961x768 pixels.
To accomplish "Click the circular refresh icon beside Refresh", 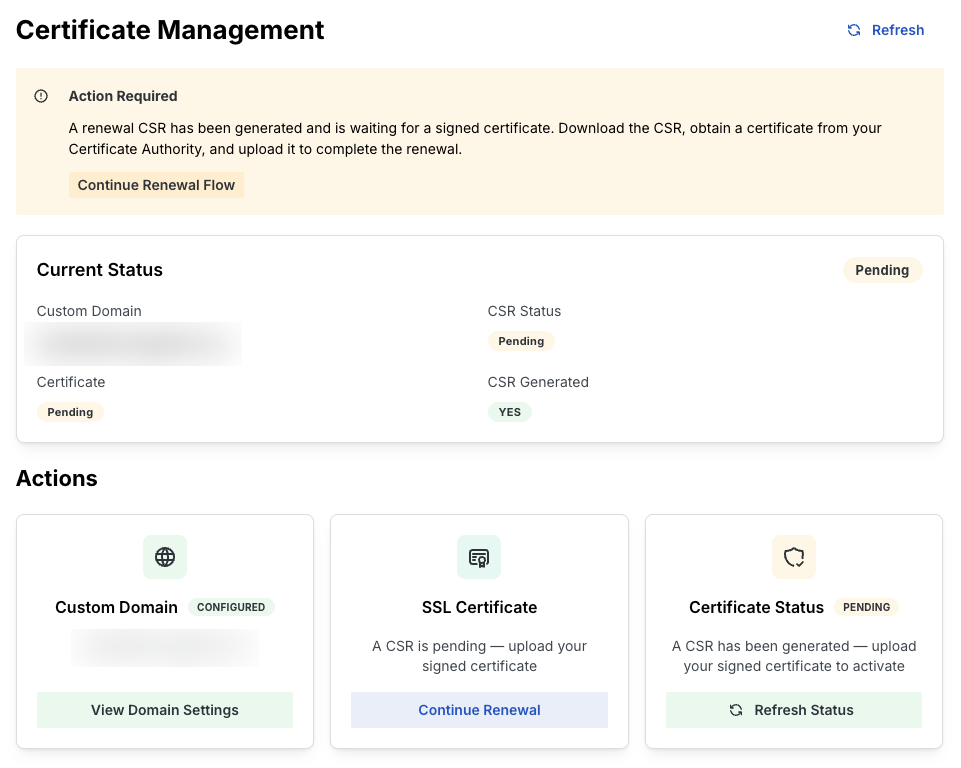I will click(854, 30).
